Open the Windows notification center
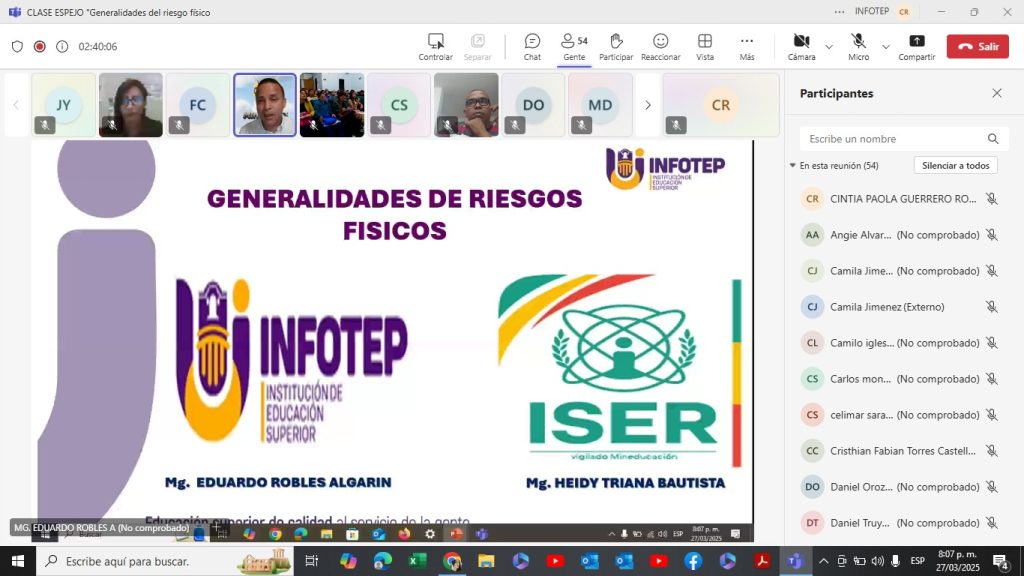Image resolution: width=1024 pixels, height=576 pixels. [x=1000, y=561]
